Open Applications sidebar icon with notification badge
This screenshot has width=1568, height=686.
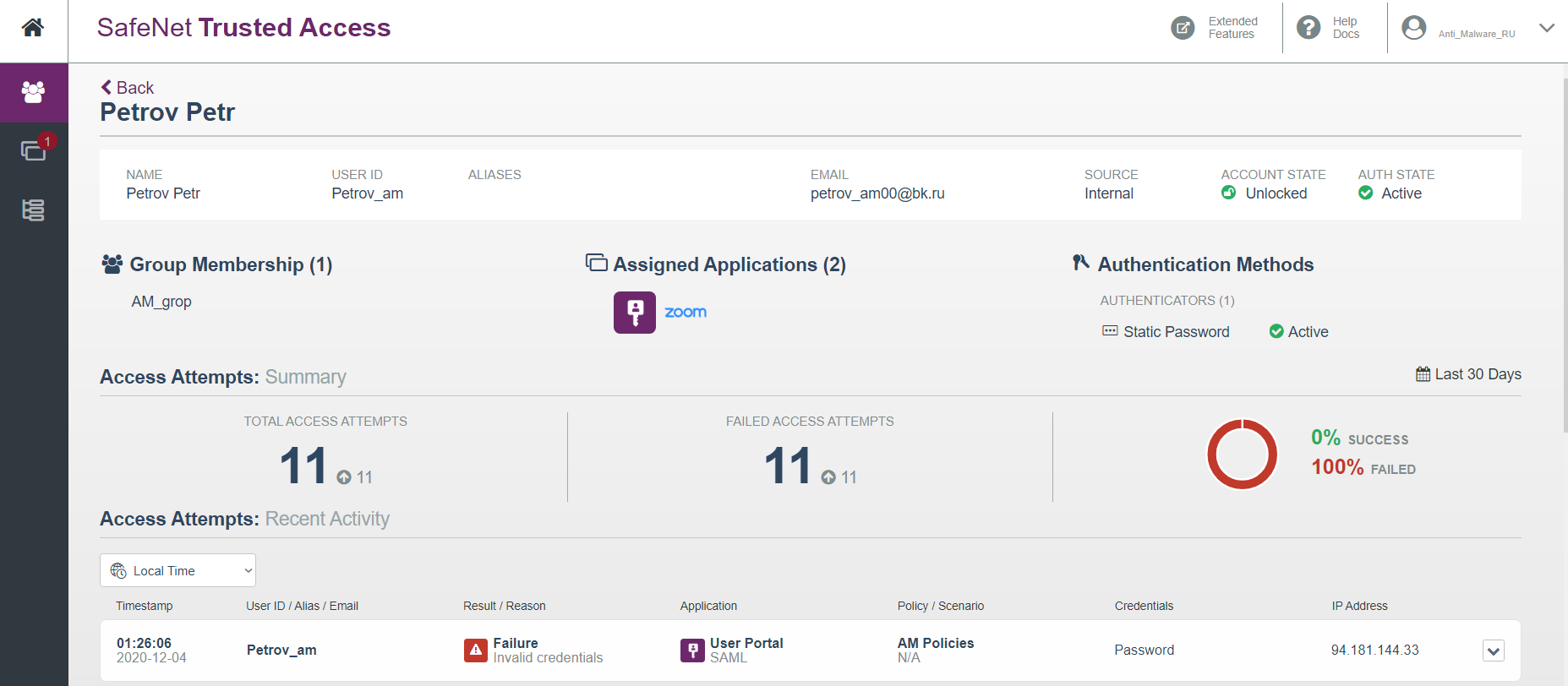click(x=33, y=150)
